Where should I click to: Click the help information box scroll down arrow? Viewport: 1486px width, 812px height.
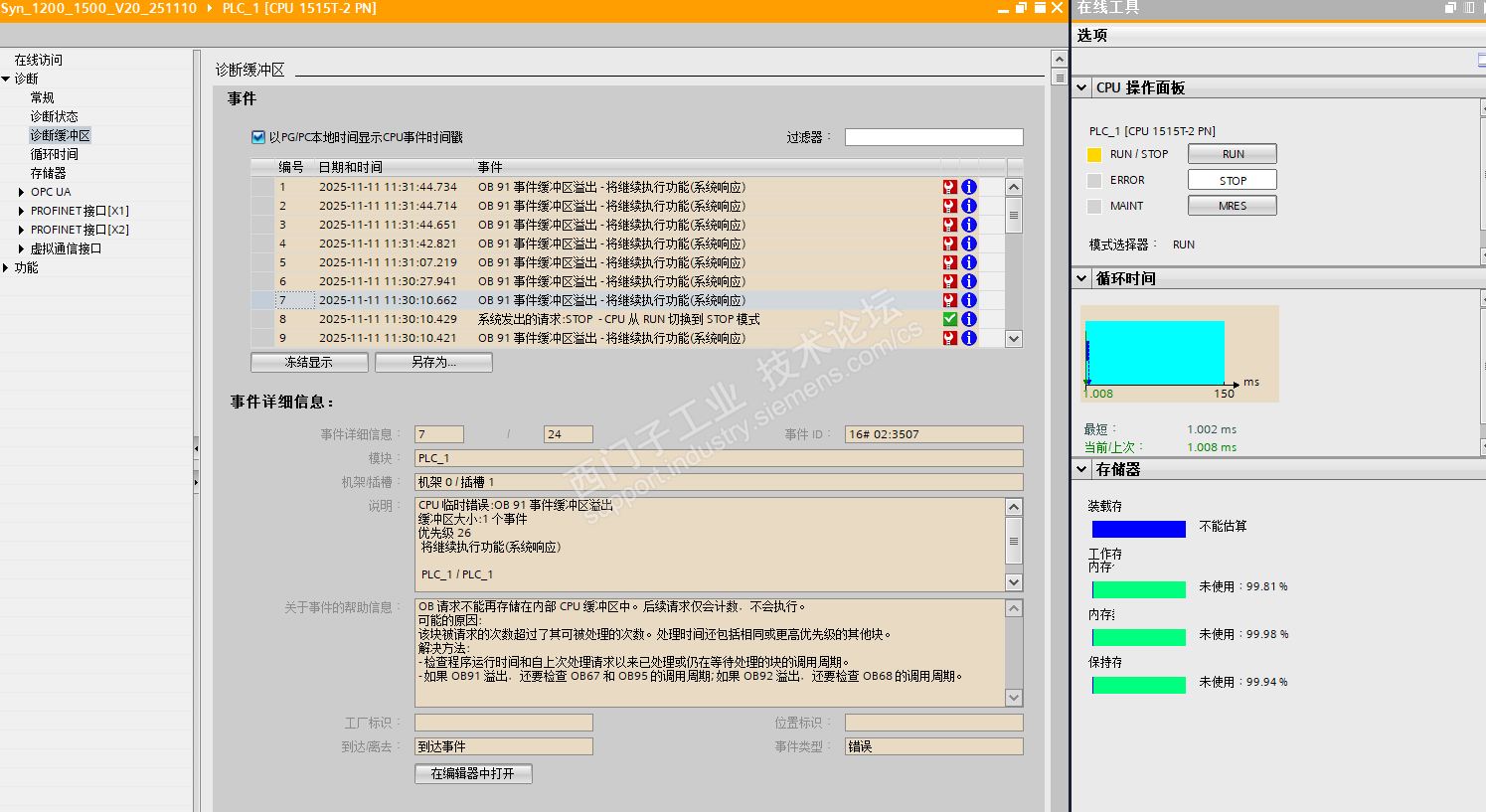pyautogui.click(x=1014, y=698)
